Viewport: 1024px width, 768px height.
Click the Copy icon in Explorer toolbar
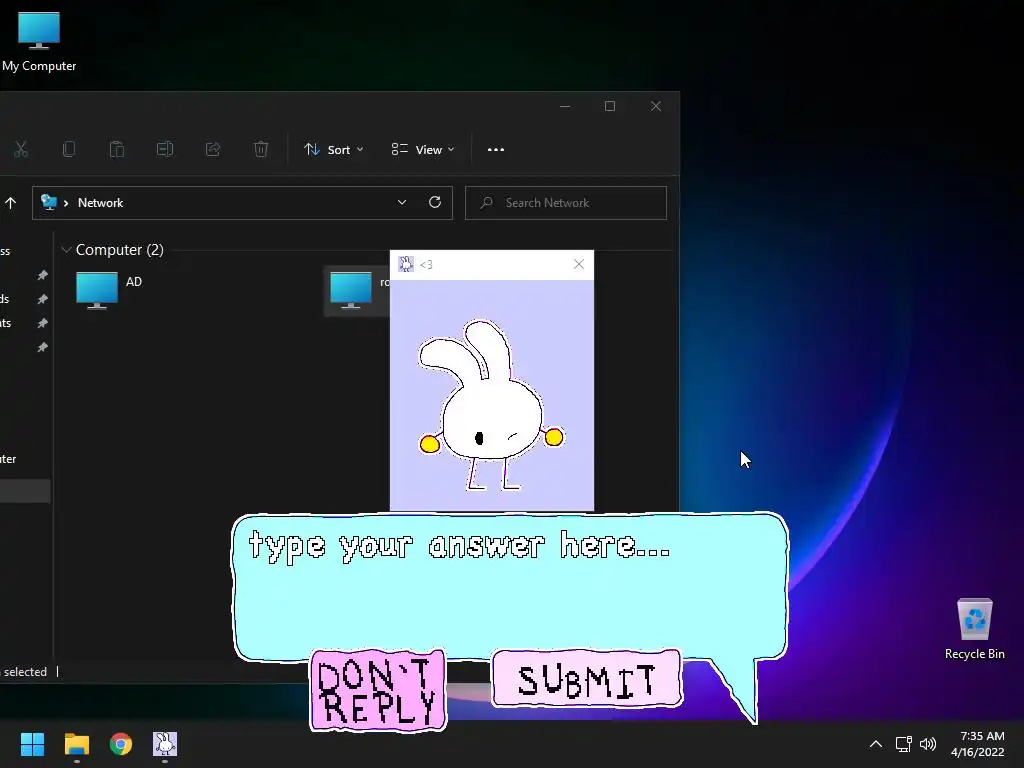point(69,150)
